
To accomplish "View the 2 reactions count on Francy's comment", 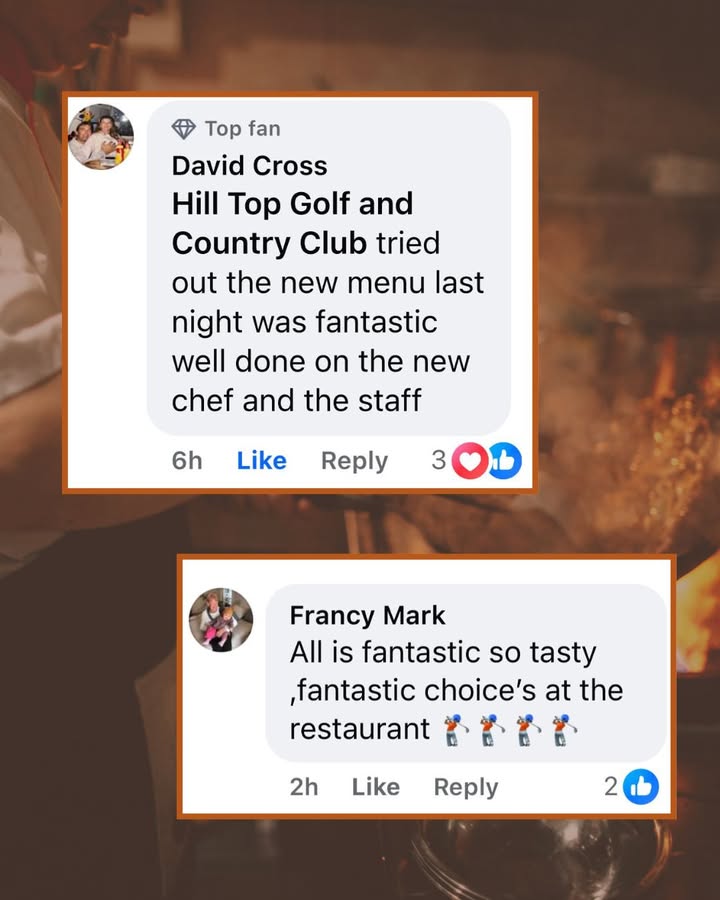I will point(610,786).
